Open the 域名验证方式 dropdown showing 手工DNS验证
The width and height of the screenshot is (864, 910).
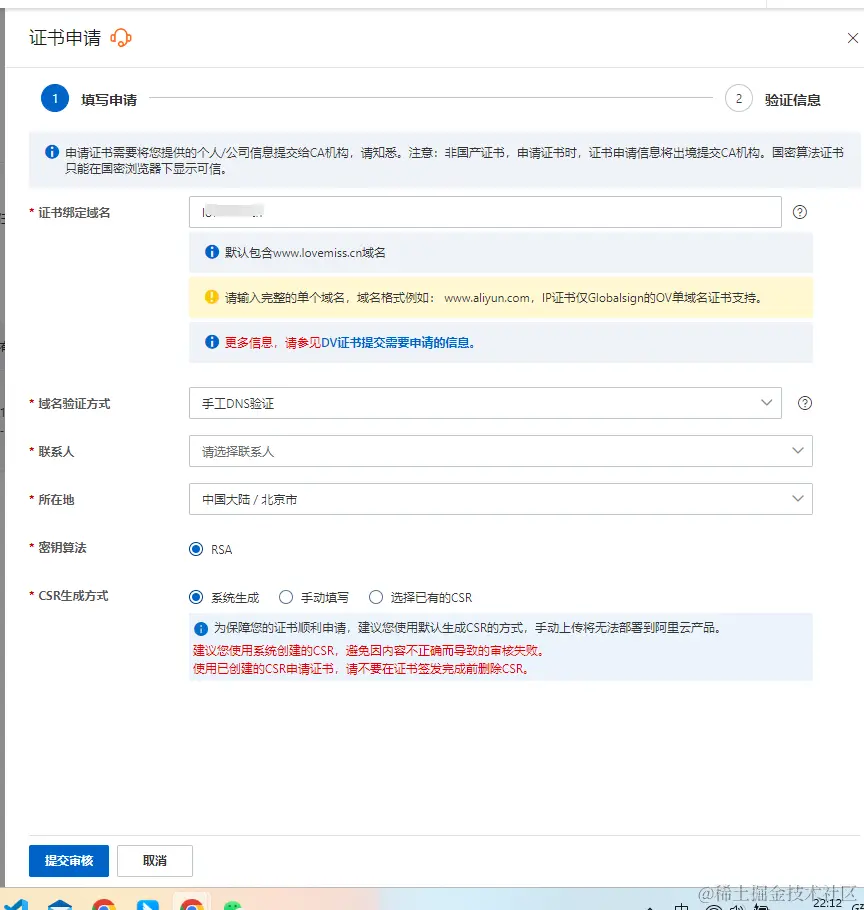(x=485, y=403)
